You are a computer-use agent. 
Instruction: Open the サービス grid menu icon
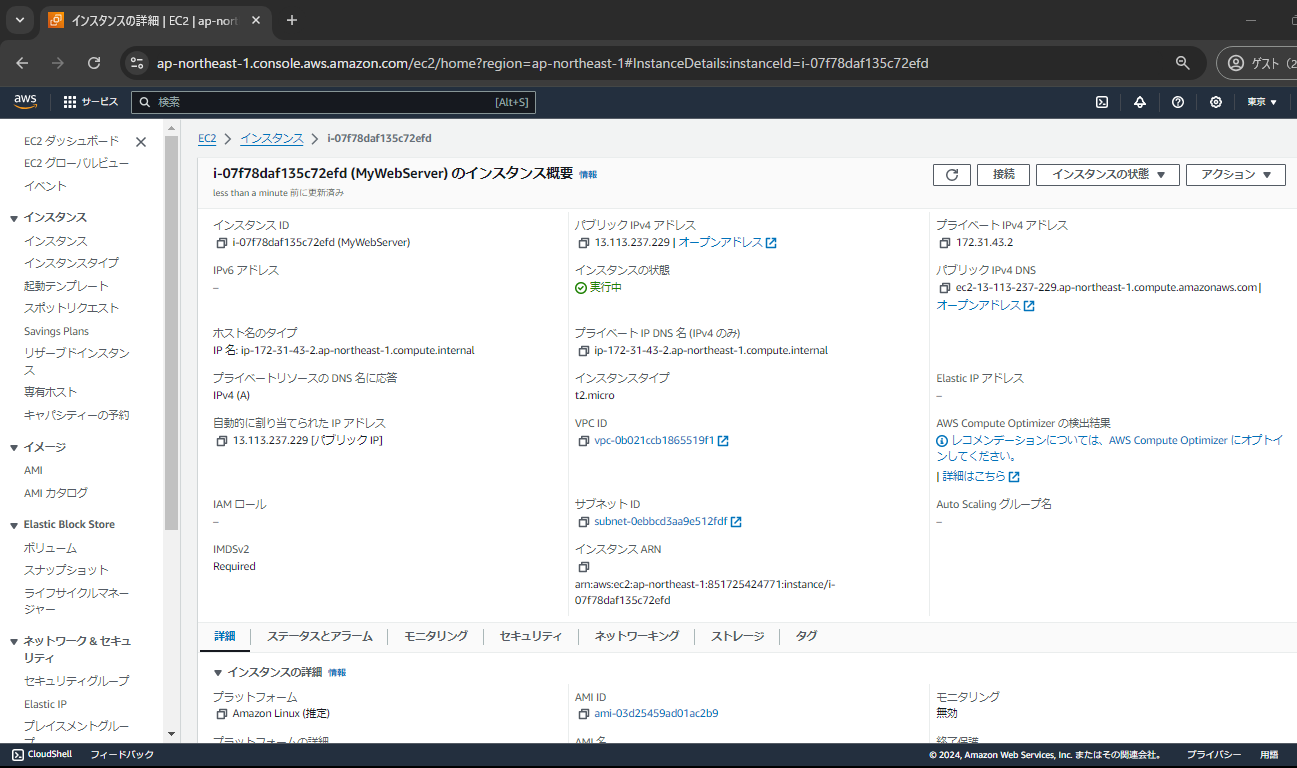point(70,102)
